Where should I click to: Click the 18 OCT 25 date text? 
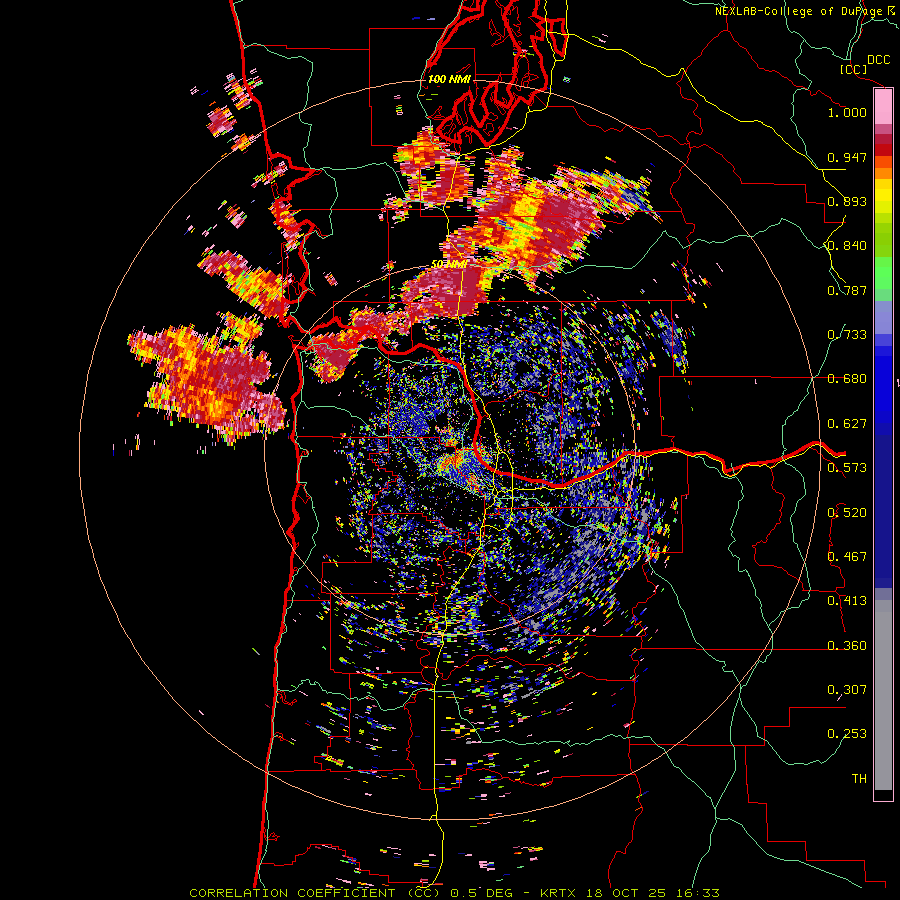click(626, 893)
